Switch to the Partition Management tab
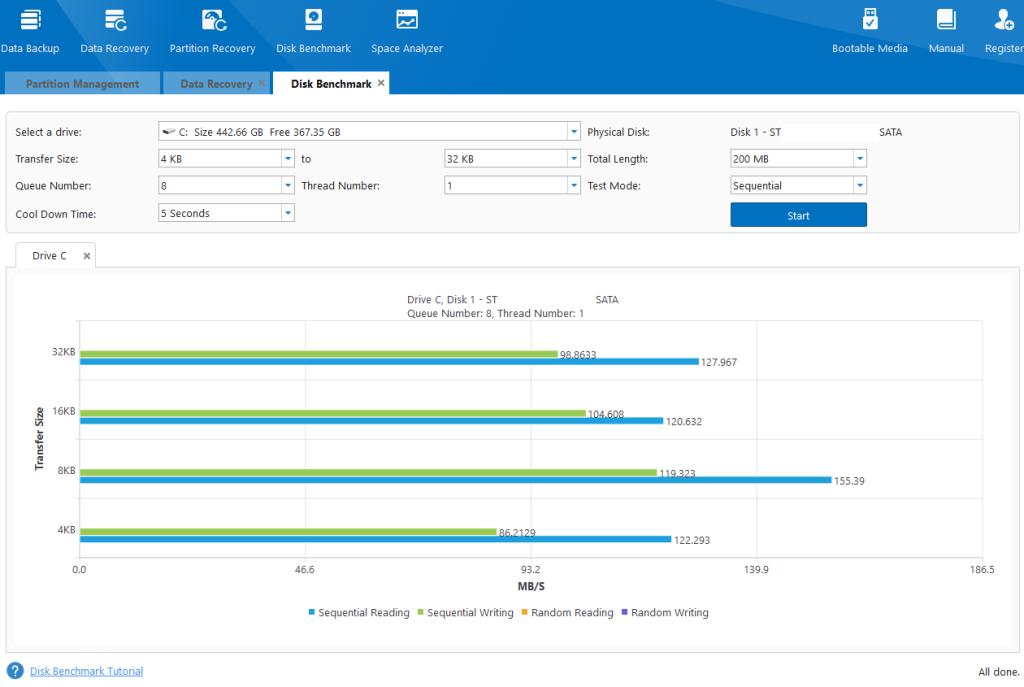1024x687 pixels. pos(82,84)
